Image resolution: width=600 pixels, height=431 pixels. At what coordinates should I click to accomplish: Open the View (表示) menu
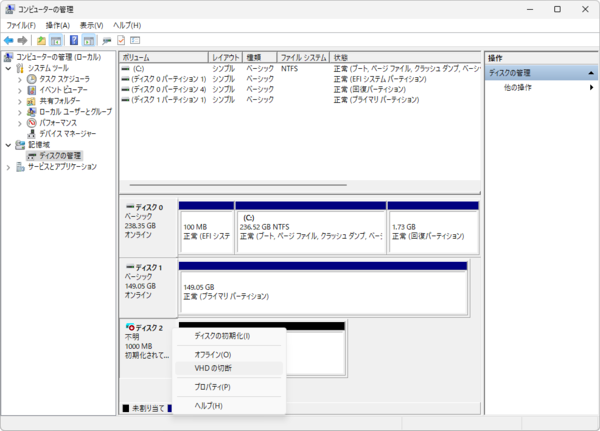pyautogui.click(x=91, y=24)
